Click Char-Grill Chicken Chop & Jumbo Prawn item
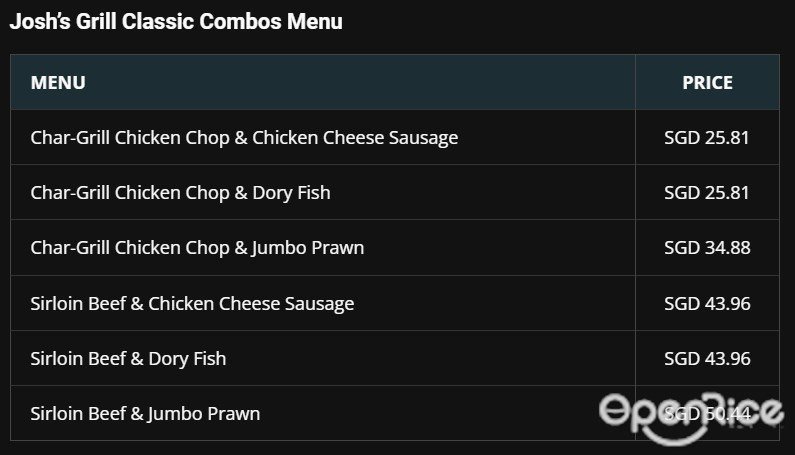This screenshot has width=795, height=455. pyautogui.click(x=197, y=248)
